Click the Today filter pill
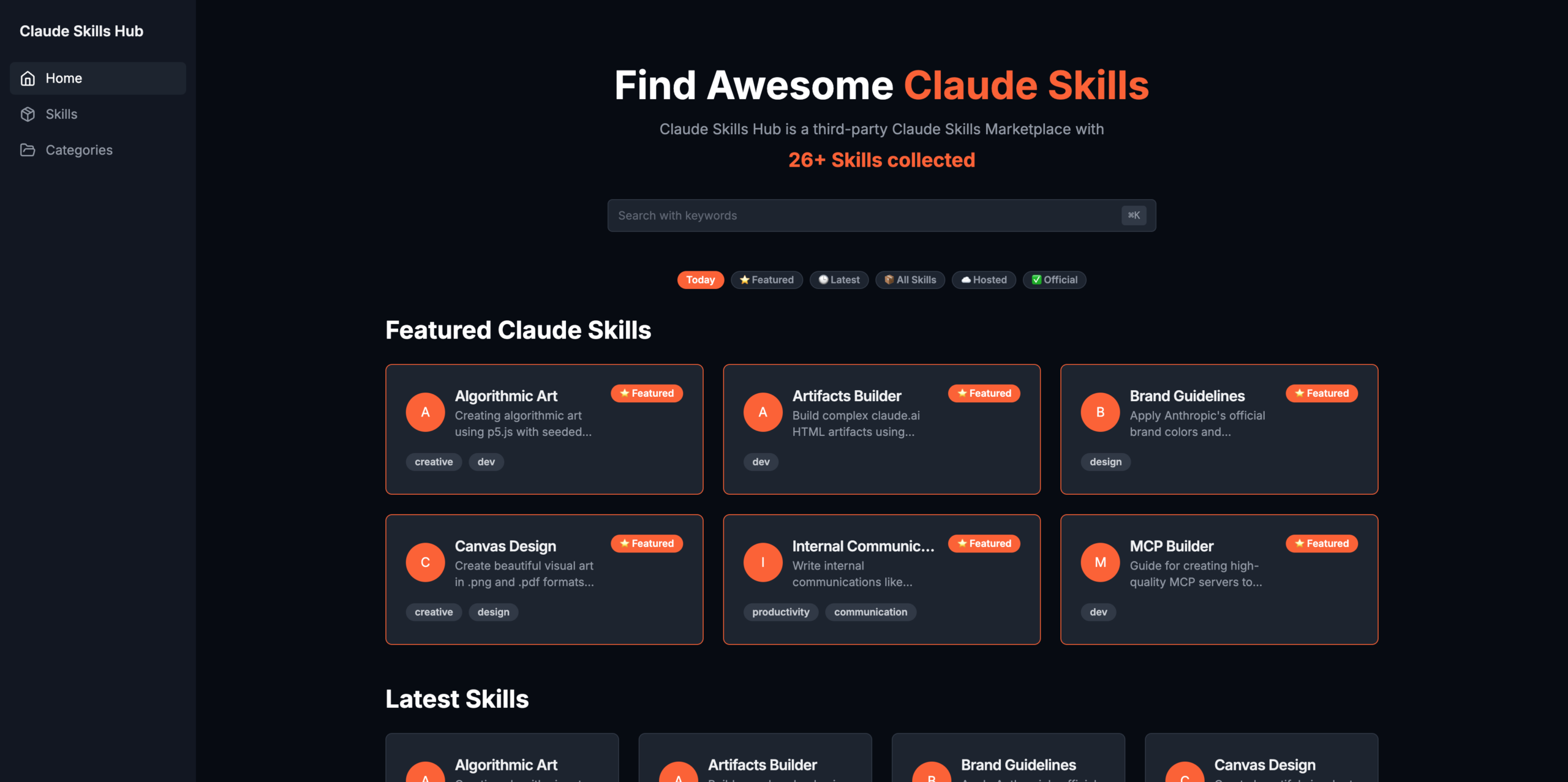1568x782 pixels. [700, 280]
